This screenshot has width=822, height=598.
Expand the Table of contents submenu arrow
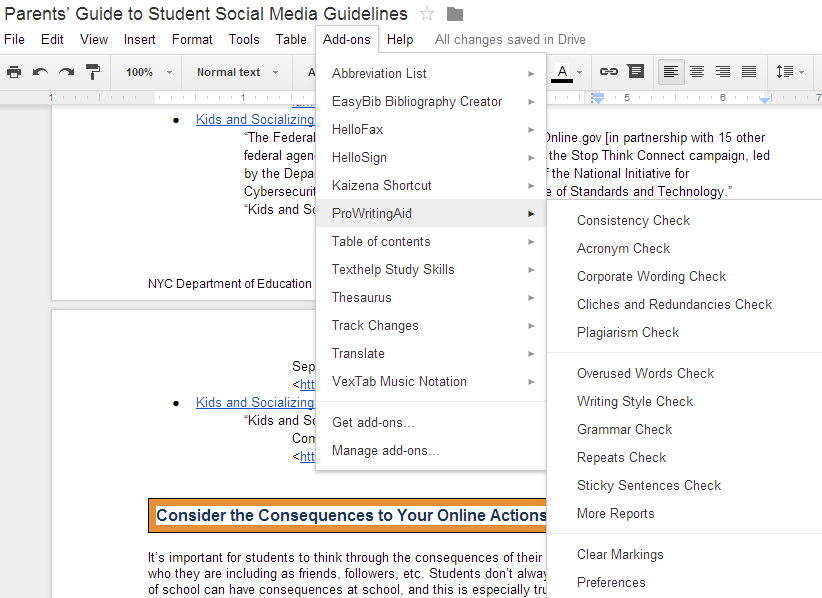(x=531, y=242)
